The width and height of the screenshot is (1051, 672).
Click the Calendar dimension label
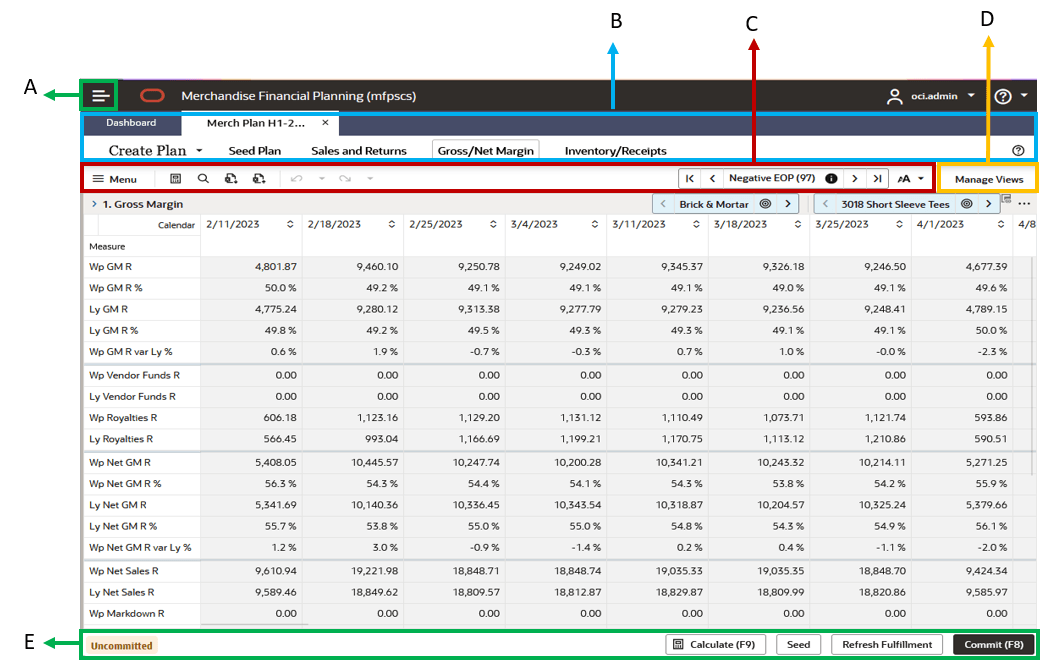(x=176, y=225)
